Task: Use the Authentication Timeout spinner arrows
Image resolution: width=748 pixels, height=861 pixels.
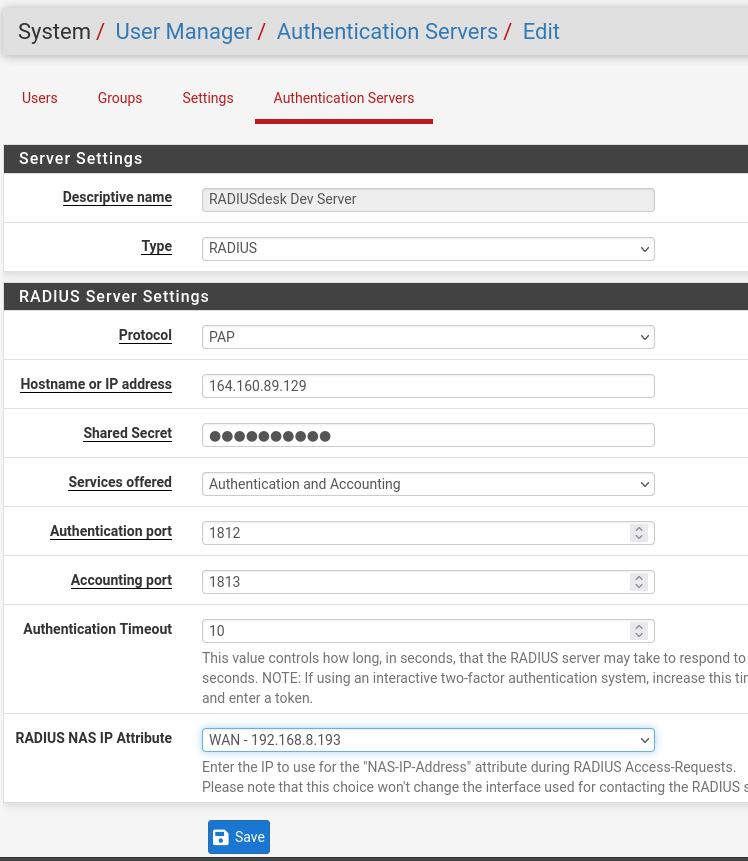Action: coord(639,631)
